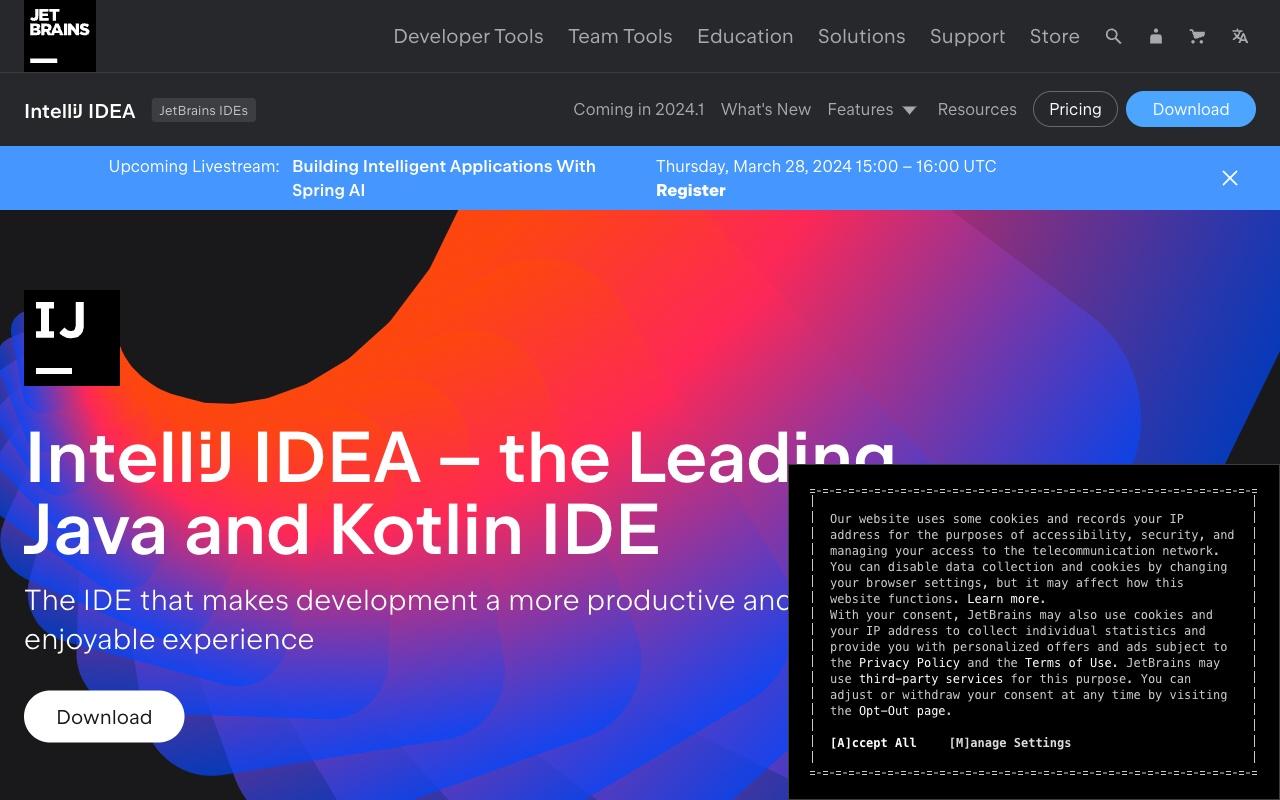Open the Education menu
1280x800 pixels.
(745, 36)
